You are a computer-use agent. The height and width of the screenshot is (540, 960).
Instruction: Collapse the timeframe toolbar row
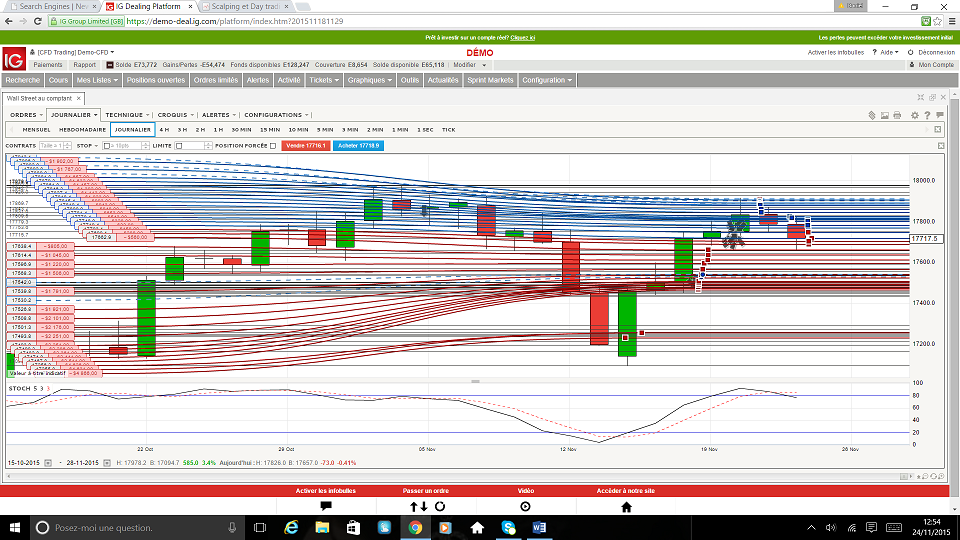pos(937,129)
